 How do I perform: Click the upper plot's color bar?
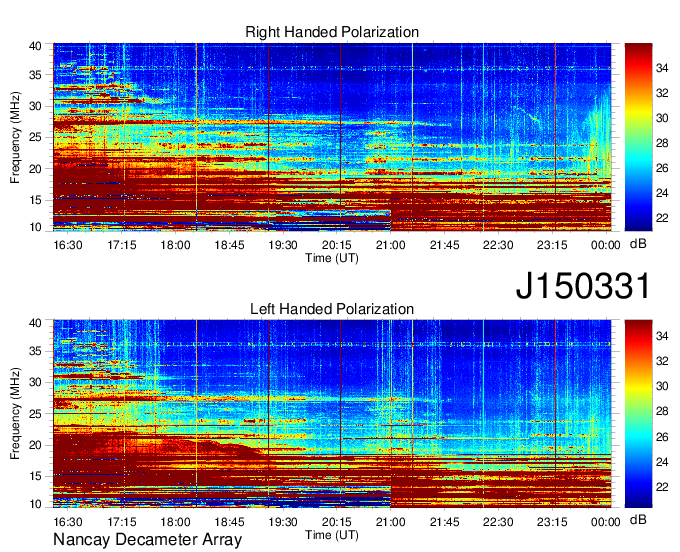pyautogui.click(x=638, y=137)
